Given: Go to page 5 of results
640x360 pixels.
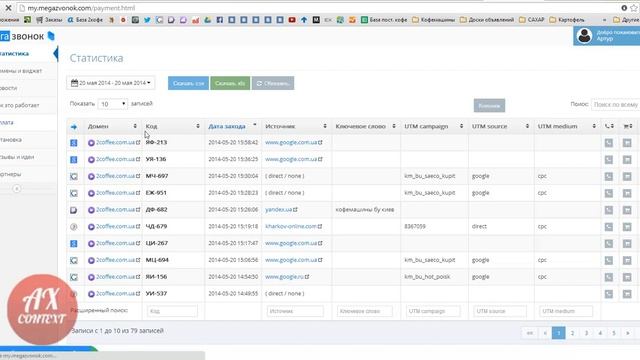Looking at the screenshot, I should (x=613, y=333).
